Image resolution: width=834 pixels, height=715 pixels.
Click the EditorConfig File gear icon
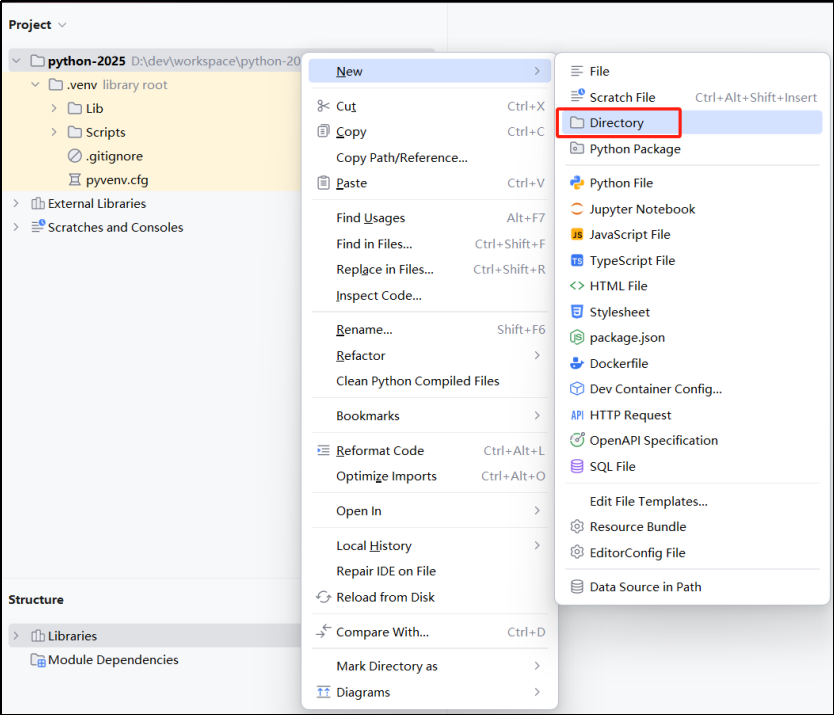pos(577,553)
